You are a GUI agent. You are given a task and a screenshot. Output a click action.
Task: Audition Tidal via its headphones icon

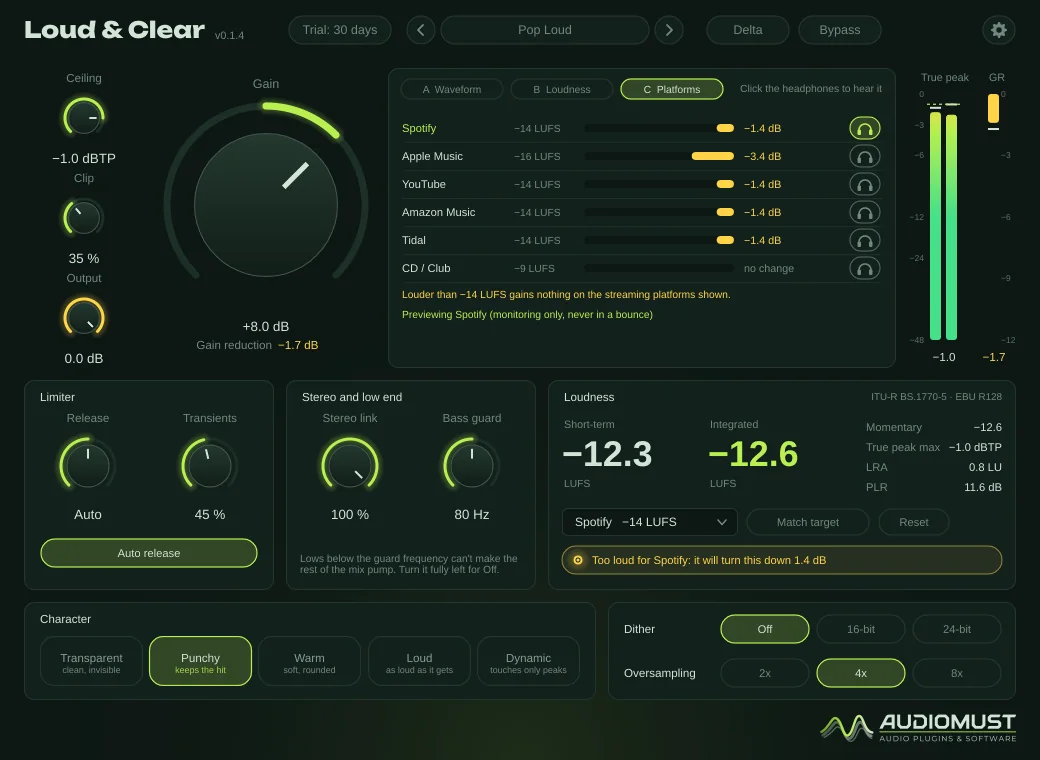coord(864,240)
